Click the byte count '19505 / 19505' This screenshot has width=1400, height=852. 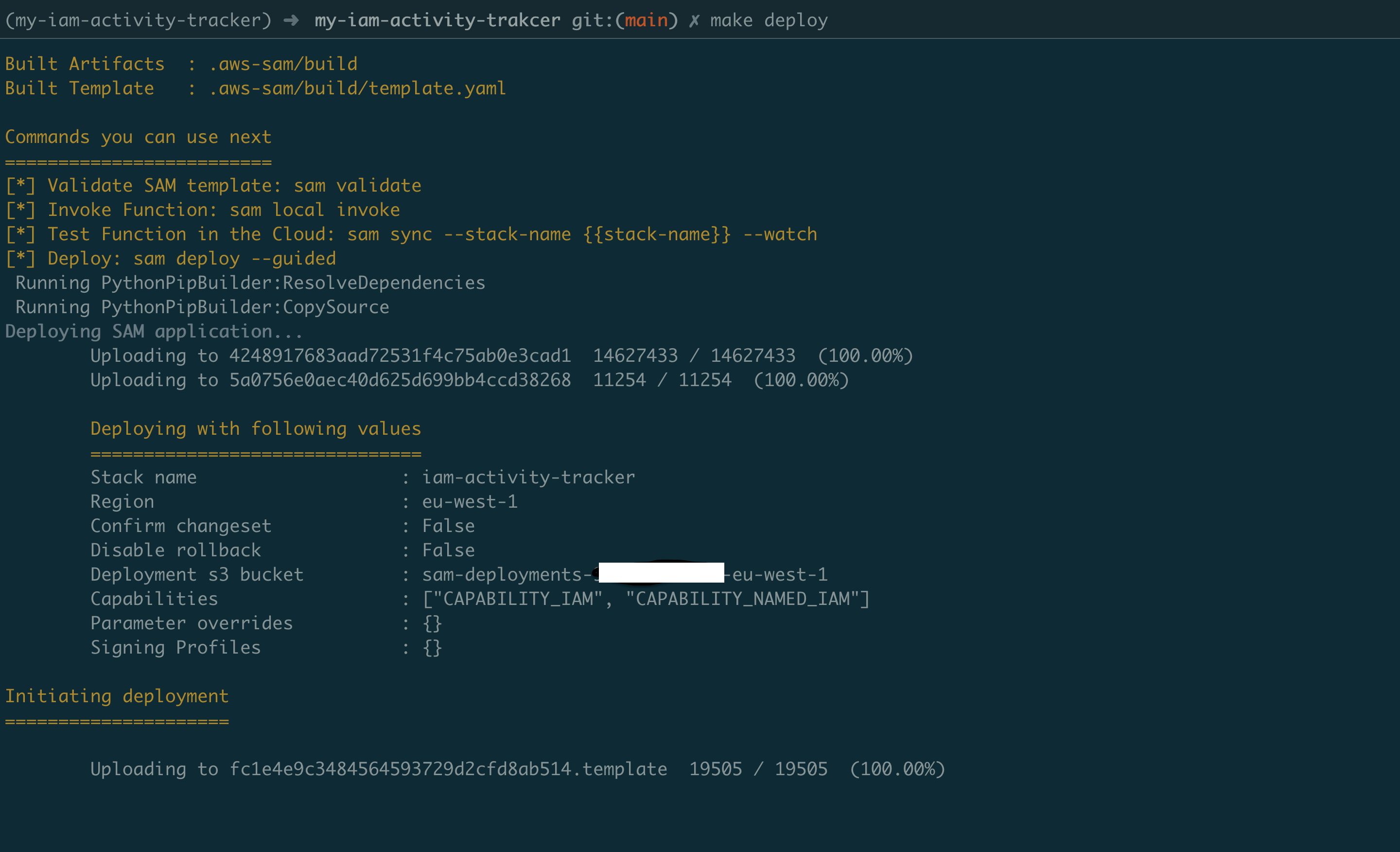click(758, 769)
